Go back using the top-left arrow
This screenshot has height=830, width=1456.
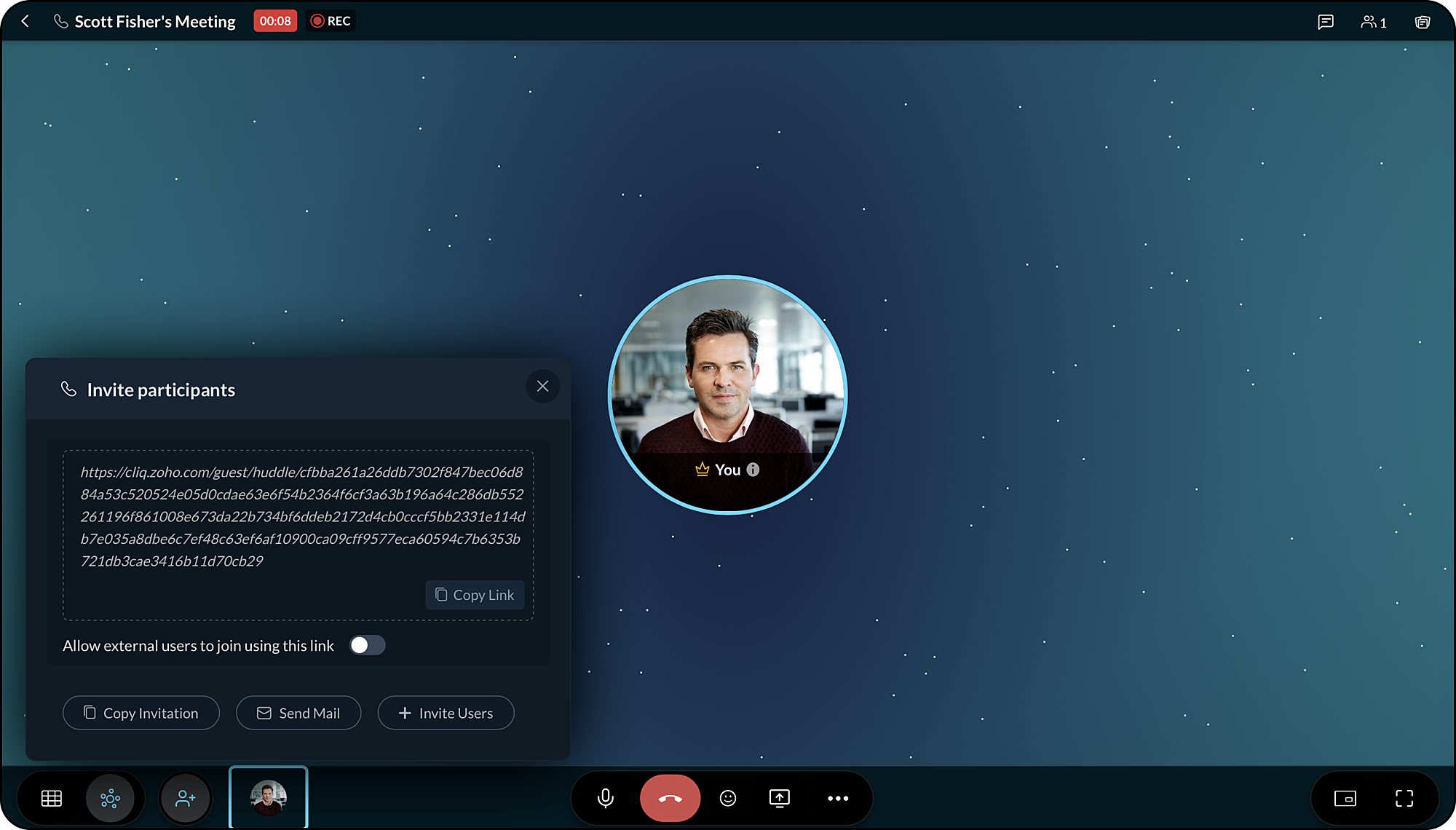[x=25, y=21]
